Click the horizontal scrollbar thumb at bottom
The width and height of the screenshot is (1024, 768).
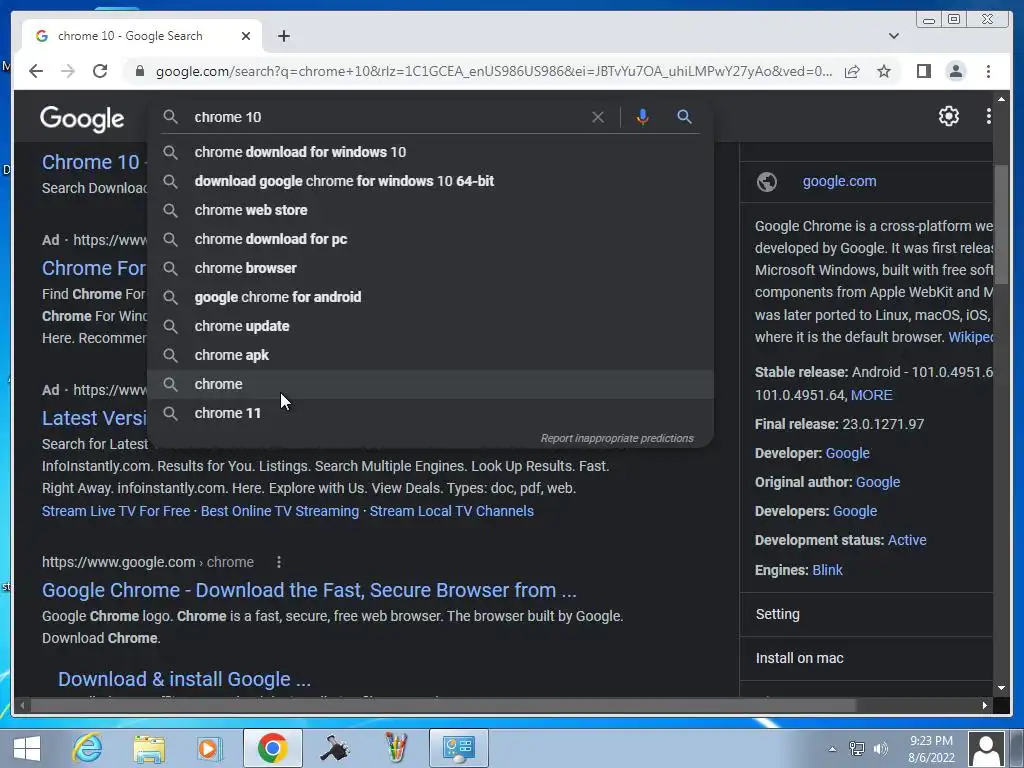(443, 705)
